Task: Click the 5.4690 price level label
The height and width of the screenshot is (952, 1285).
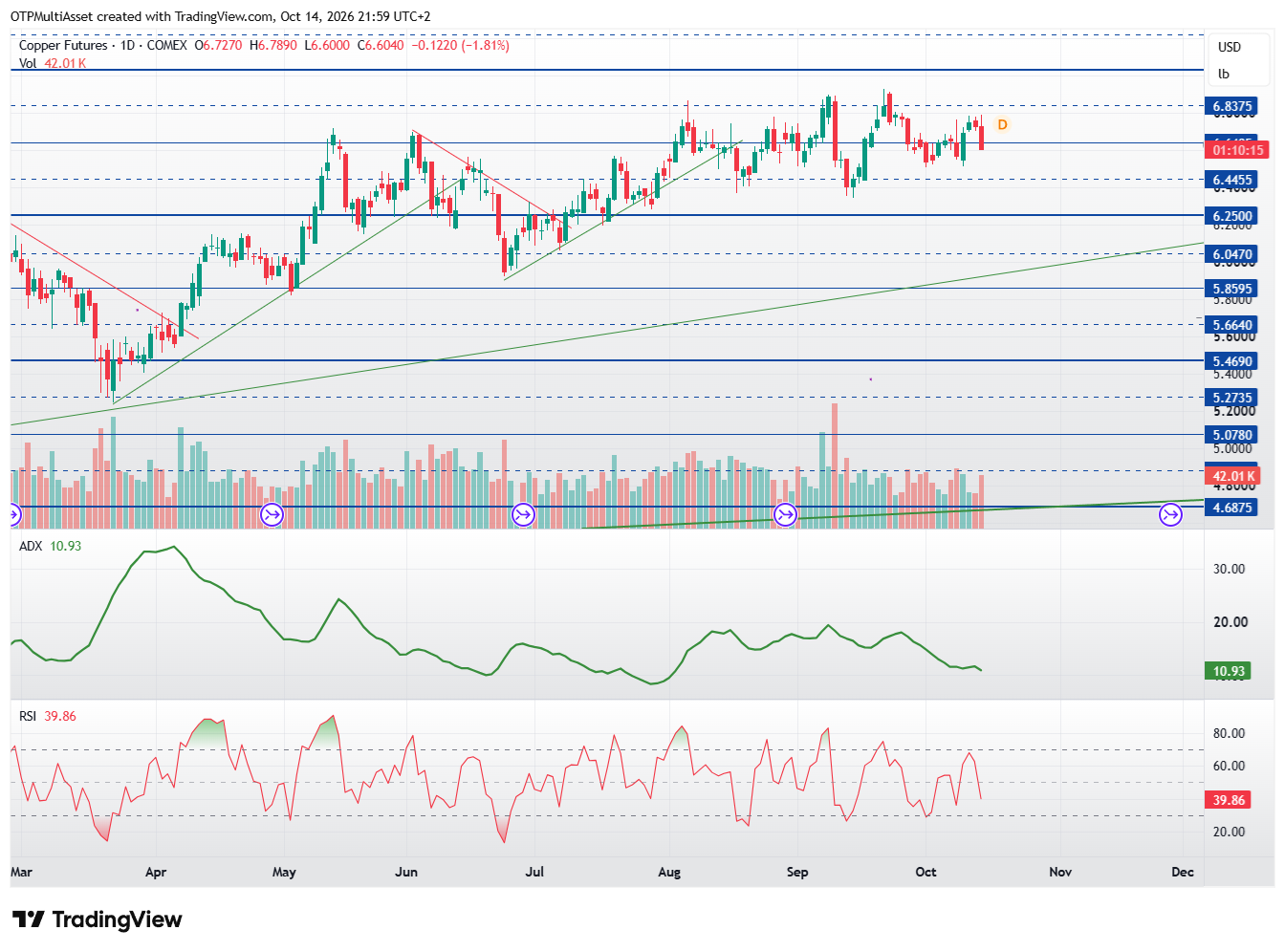Action: [x=1231, y=361]
